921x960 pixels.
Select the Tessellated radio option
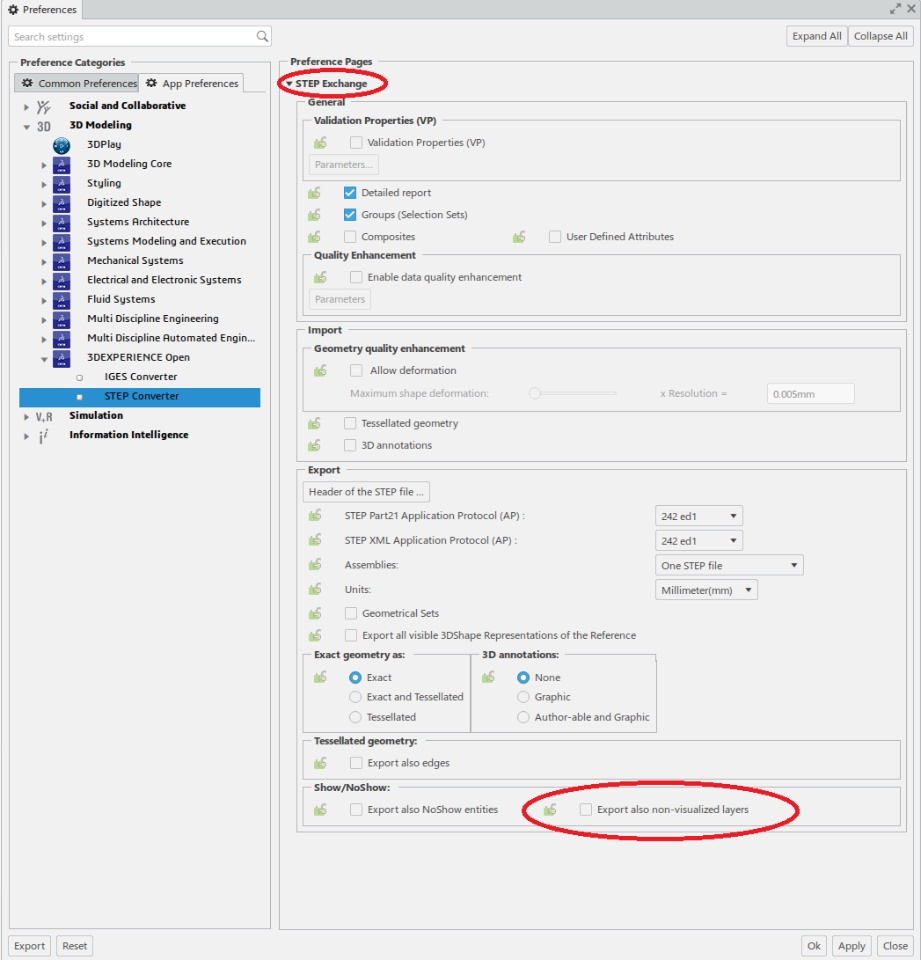tap(355, 716)
